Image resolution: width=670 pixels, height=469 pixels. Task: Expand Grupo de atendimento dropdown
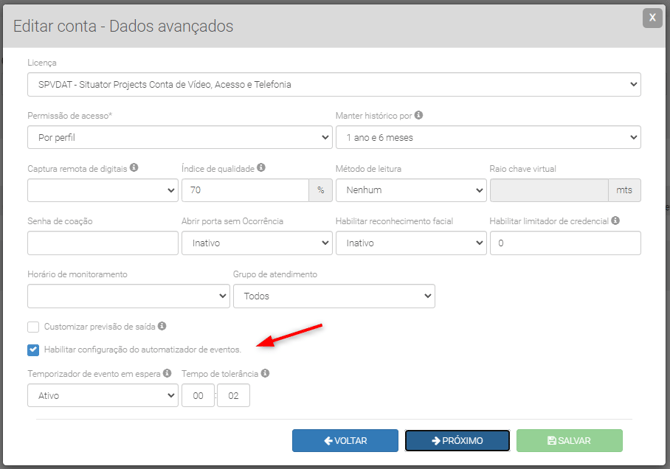(x=333, y=296)
